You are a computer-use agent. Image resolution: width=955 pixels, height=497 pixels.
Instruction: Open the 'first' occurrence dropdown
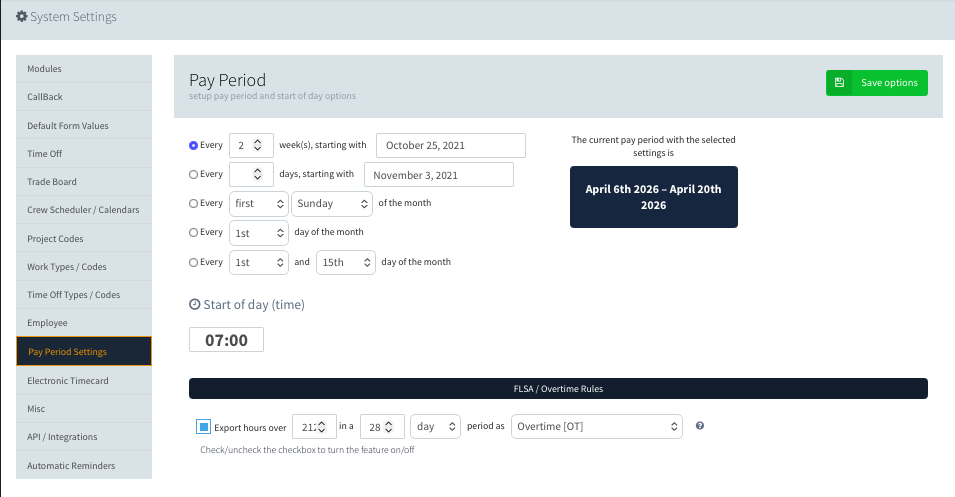tap(258, 203)
